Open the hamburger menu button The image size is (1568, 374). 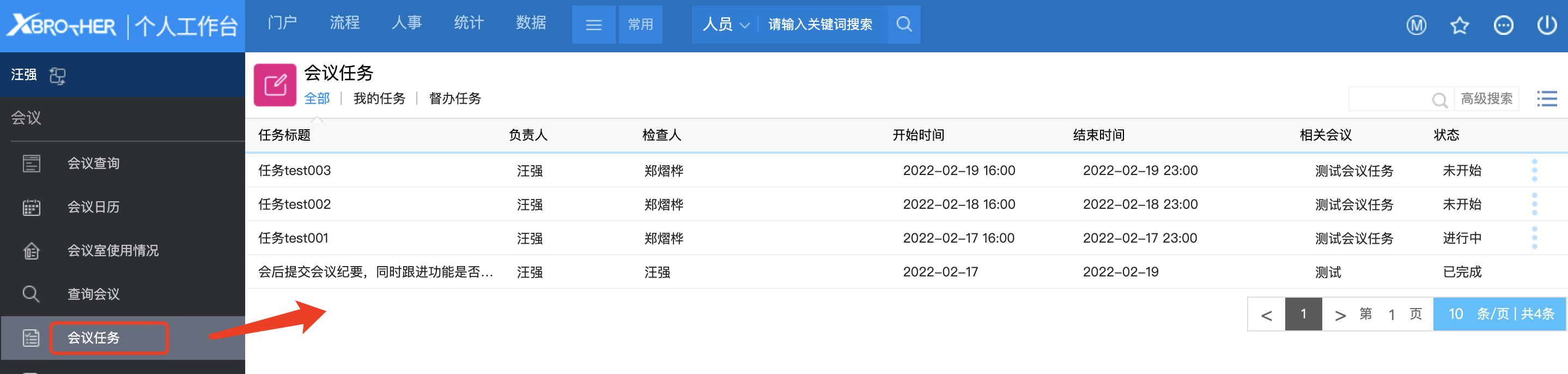point(593,25)
